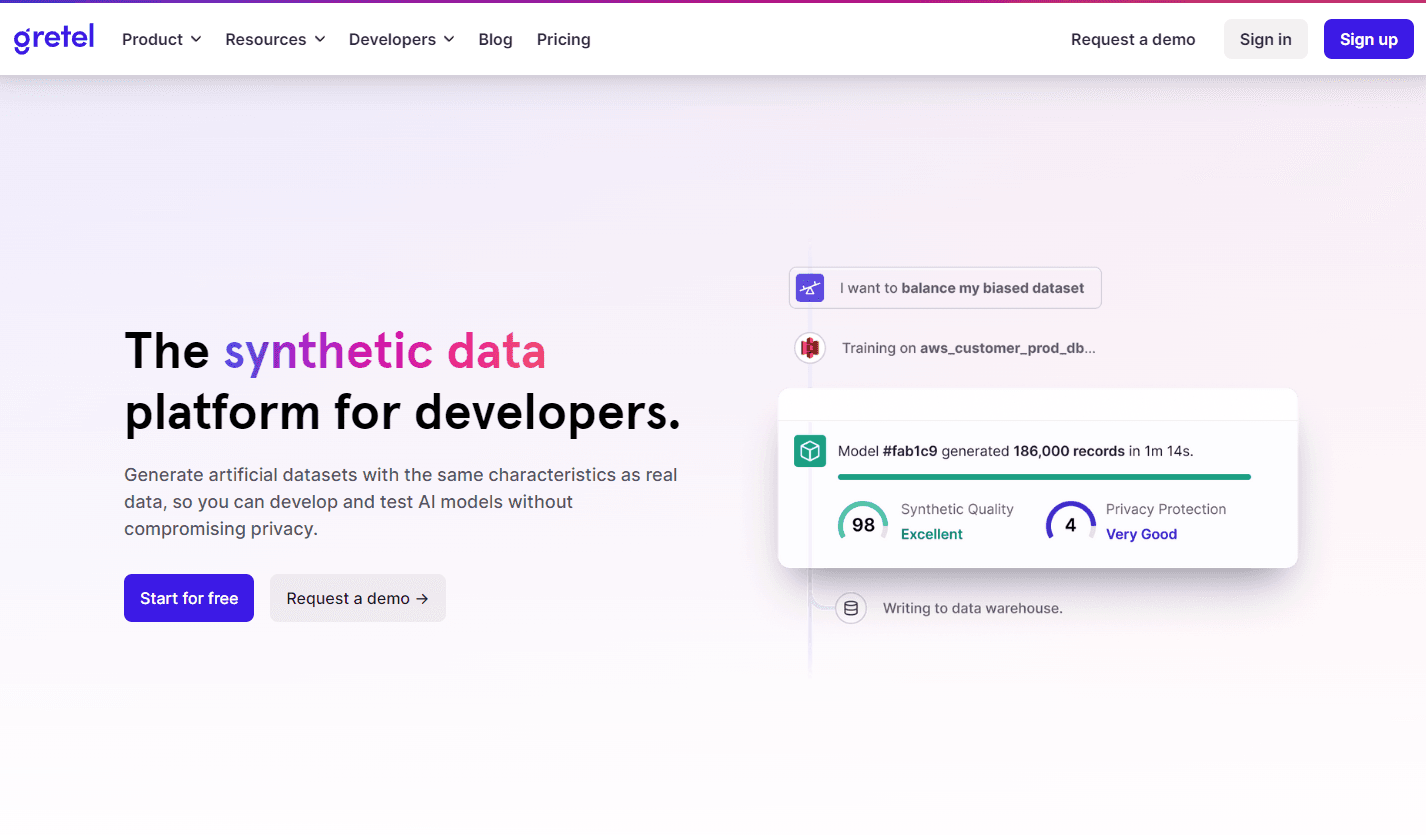This screenshot has width=1426, height=835.
Task: Click the red AWS database icon
Action: coord(810,348)
